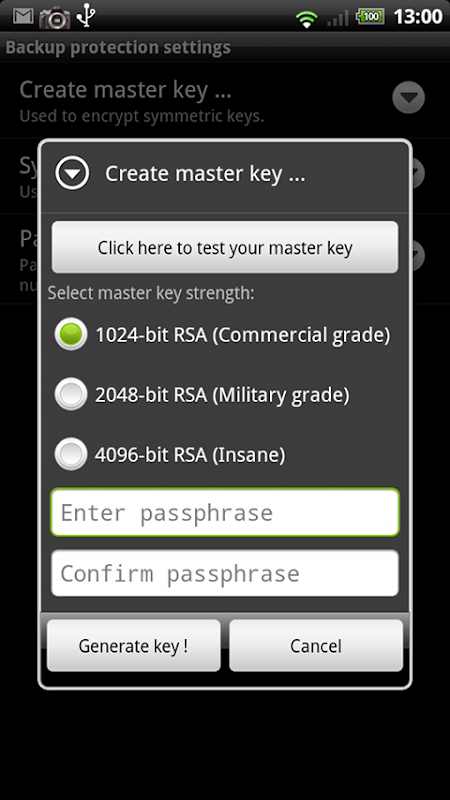Screen dimensions: 450x800
Task: Tap the camera notification icon
Action: [55, 17]
